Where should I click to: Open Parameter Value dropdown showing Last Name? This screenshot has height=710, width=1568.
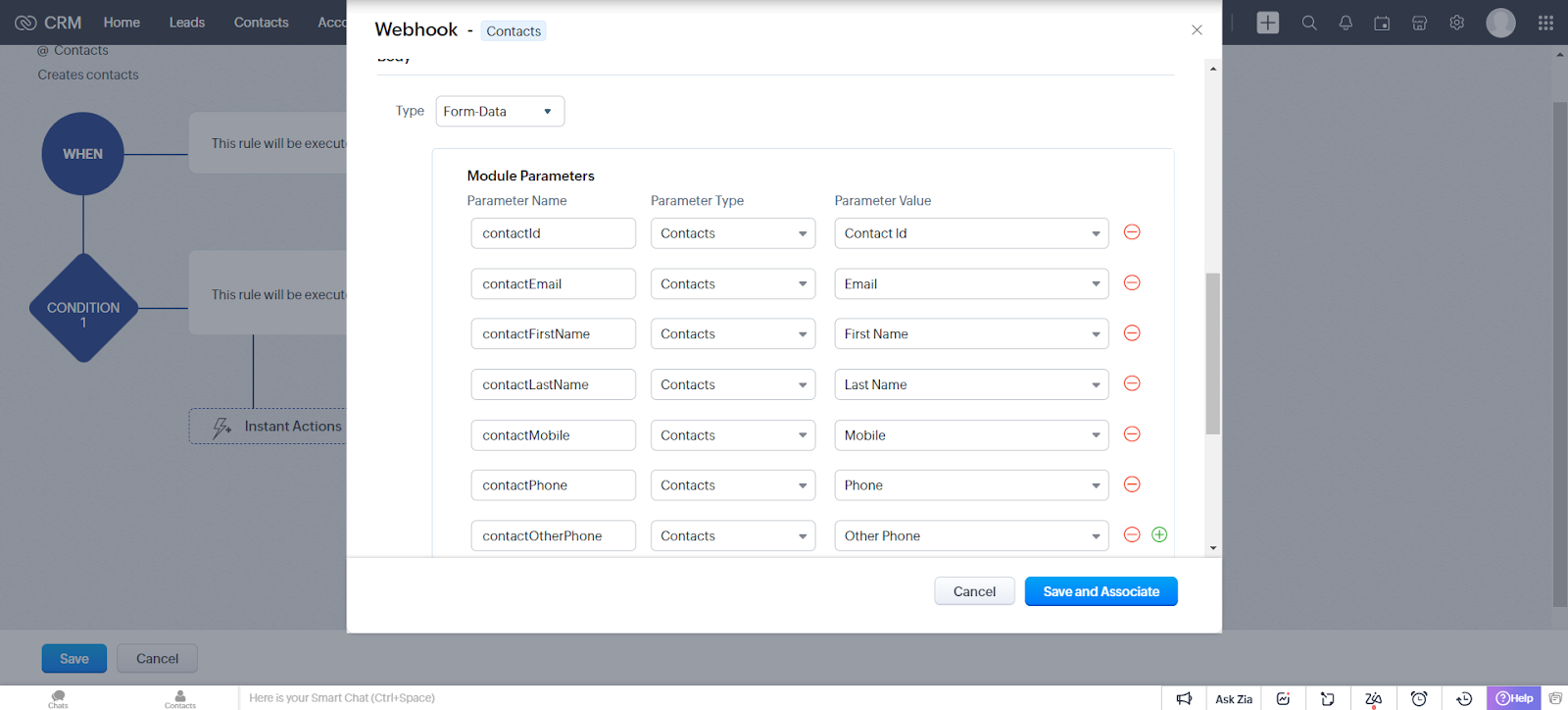coord(971,384)
